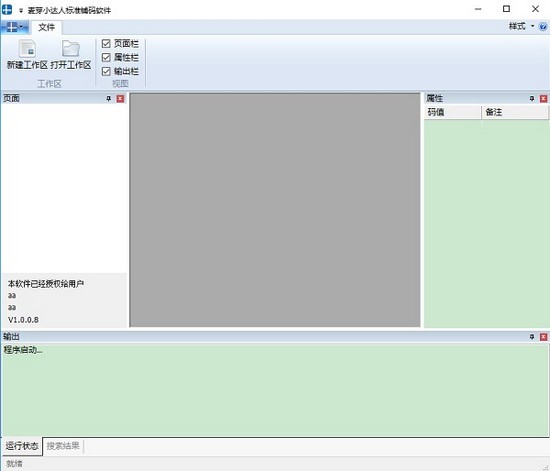
Task: Expand the 样式 style dropdown
Action: click(x=522, y=26)
